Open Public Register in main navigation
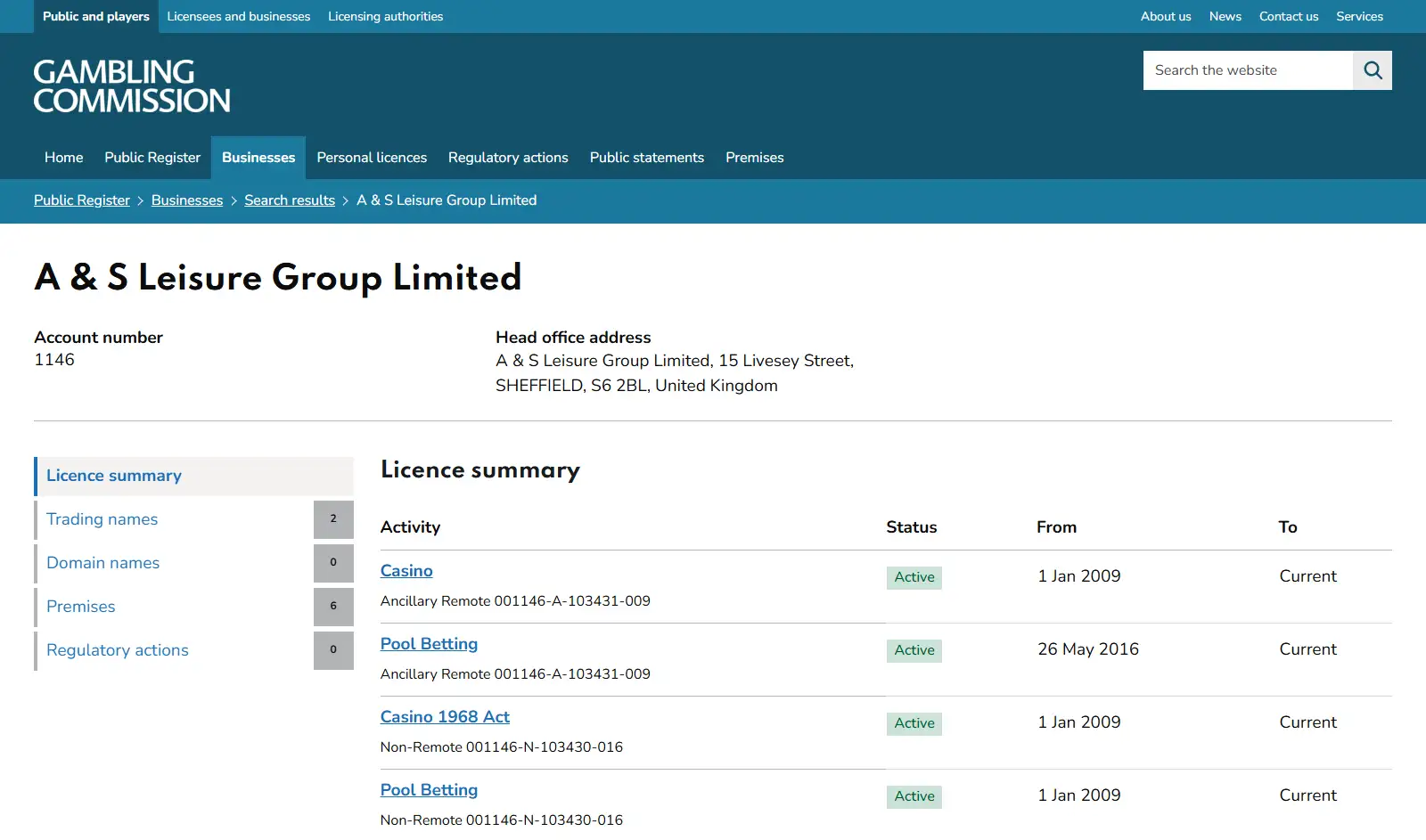This screenshot has height=840, width=1426. point(152,158)
